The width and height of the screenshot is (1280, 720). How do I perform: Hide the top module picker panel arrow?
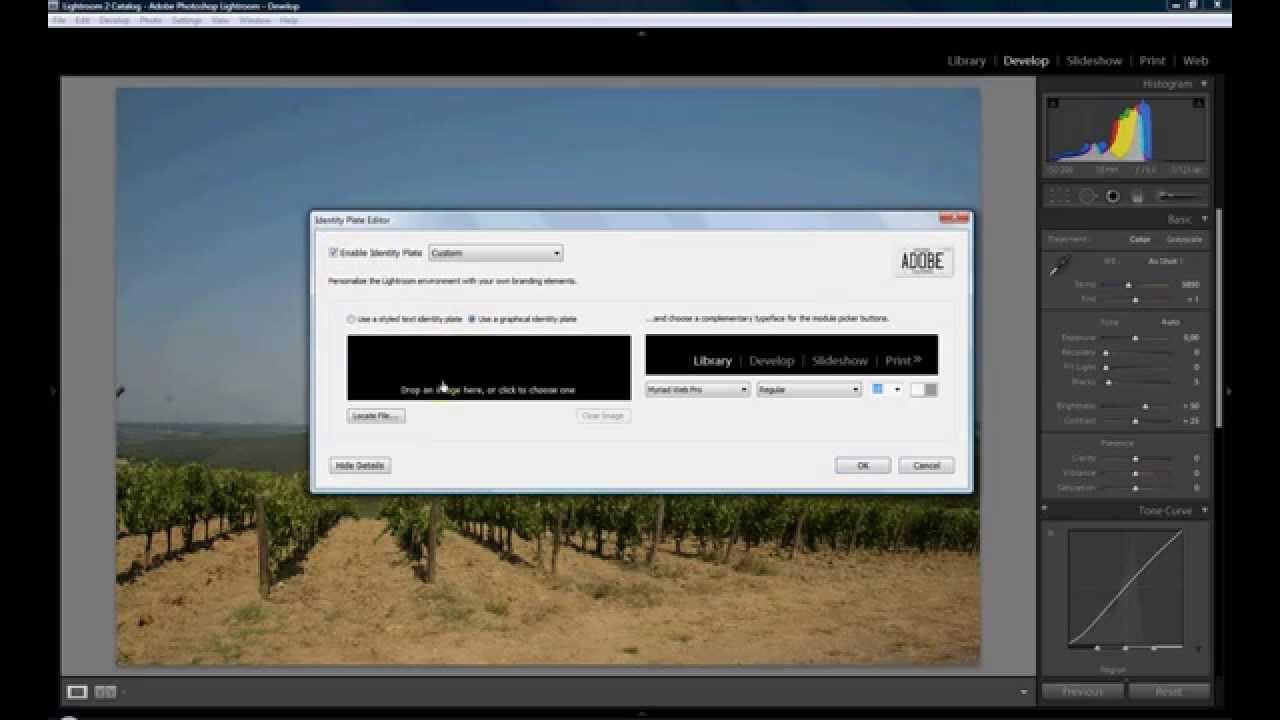pos(641,33)
